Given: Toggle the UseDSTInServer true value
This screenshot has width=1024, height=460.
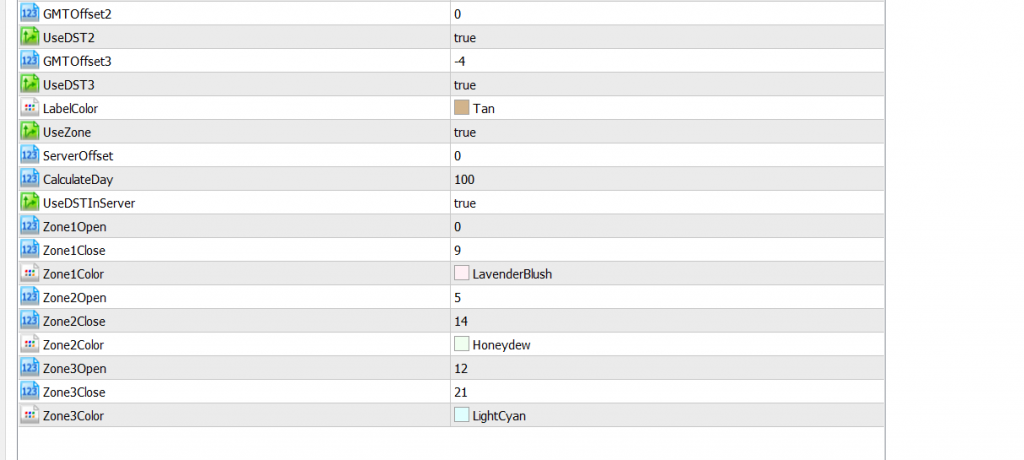Looking at the screenshot, I should pyautogui.click(x=667, y=203).
